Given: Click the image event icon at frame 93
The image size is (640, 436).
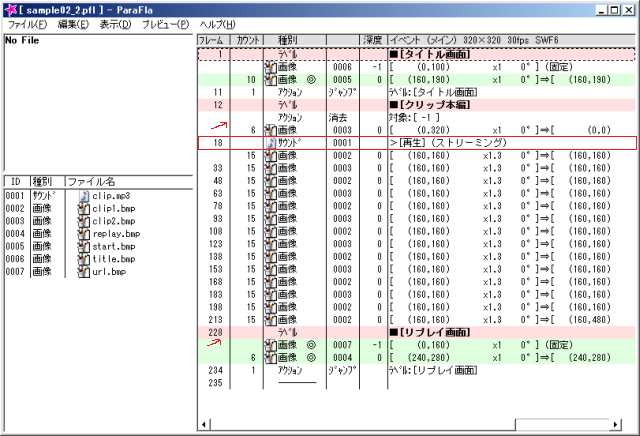Looking at the screenshot, I should pos(271,219).
